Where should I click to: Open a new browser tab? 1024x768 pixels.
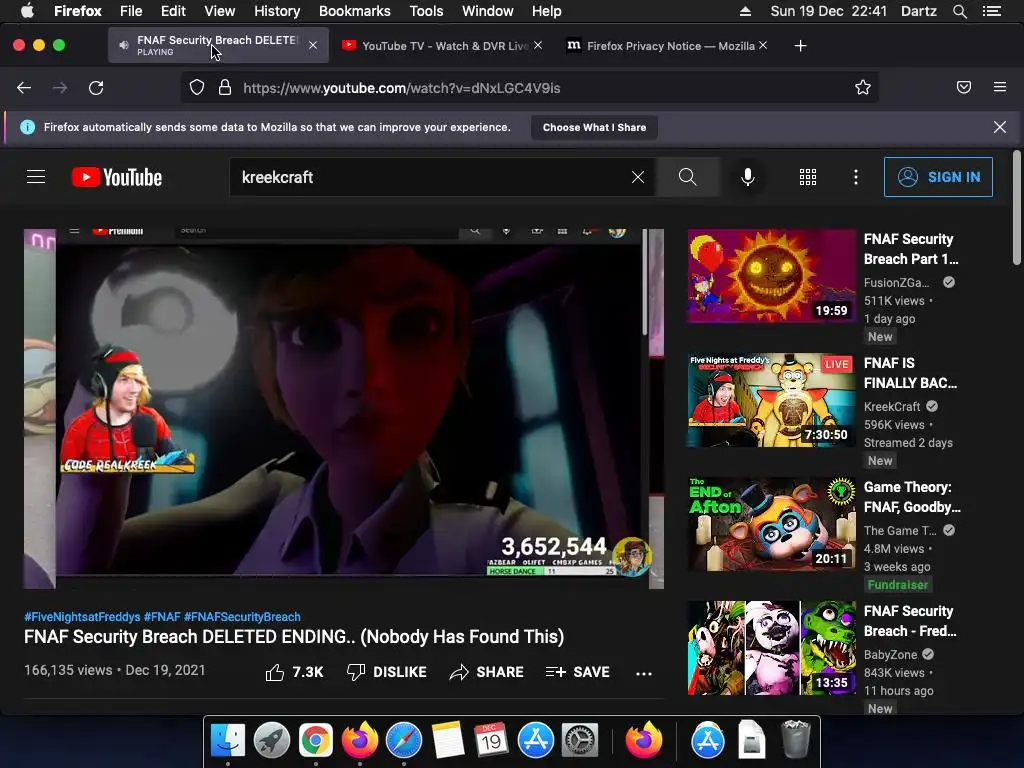(800, 46)
